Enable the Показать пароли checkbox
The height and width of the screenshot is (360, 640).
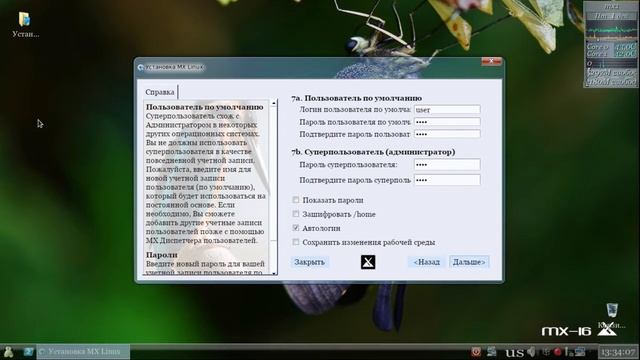point(296,200)
